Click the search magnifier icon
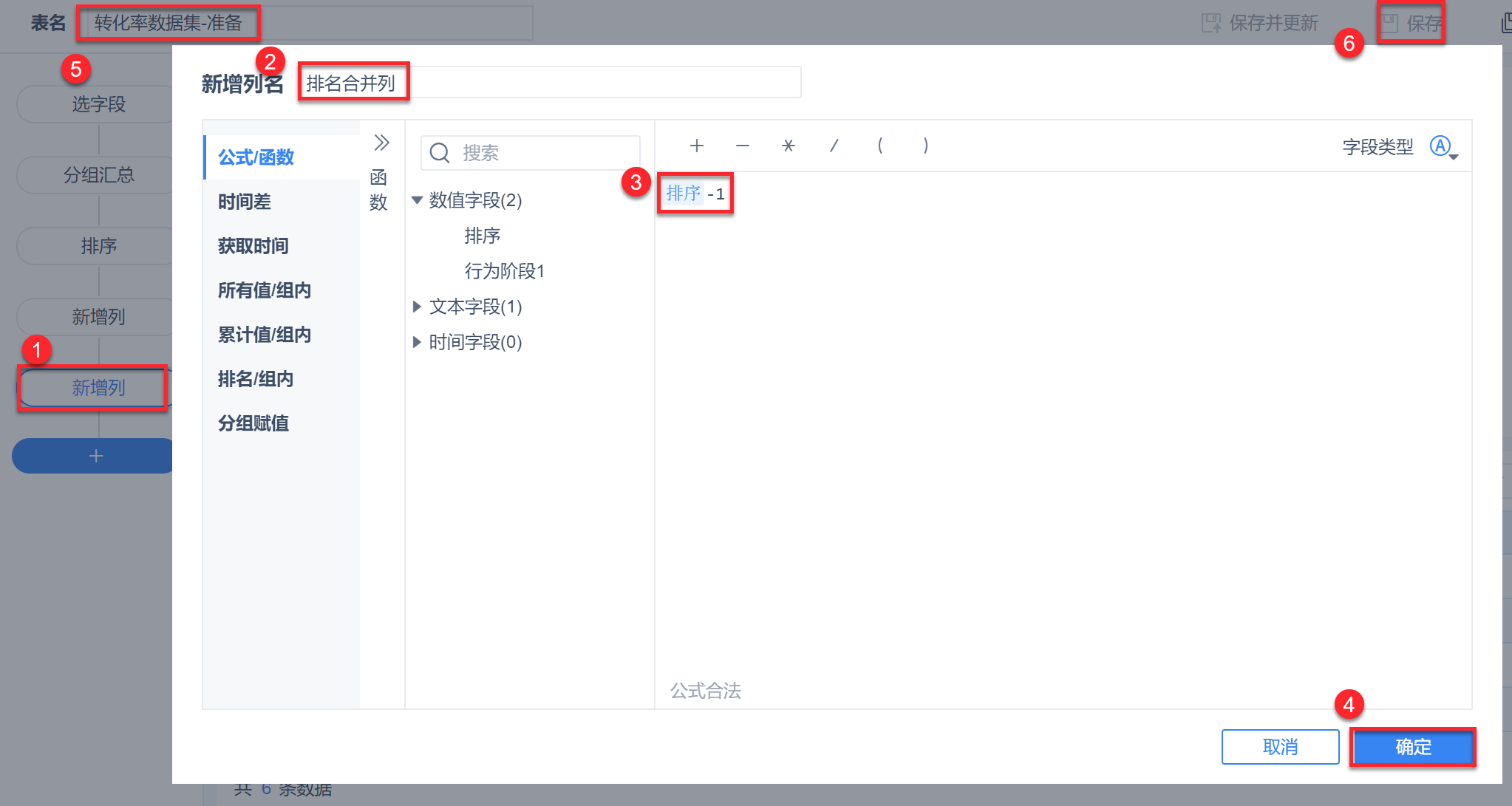 [x=440, y=153]
